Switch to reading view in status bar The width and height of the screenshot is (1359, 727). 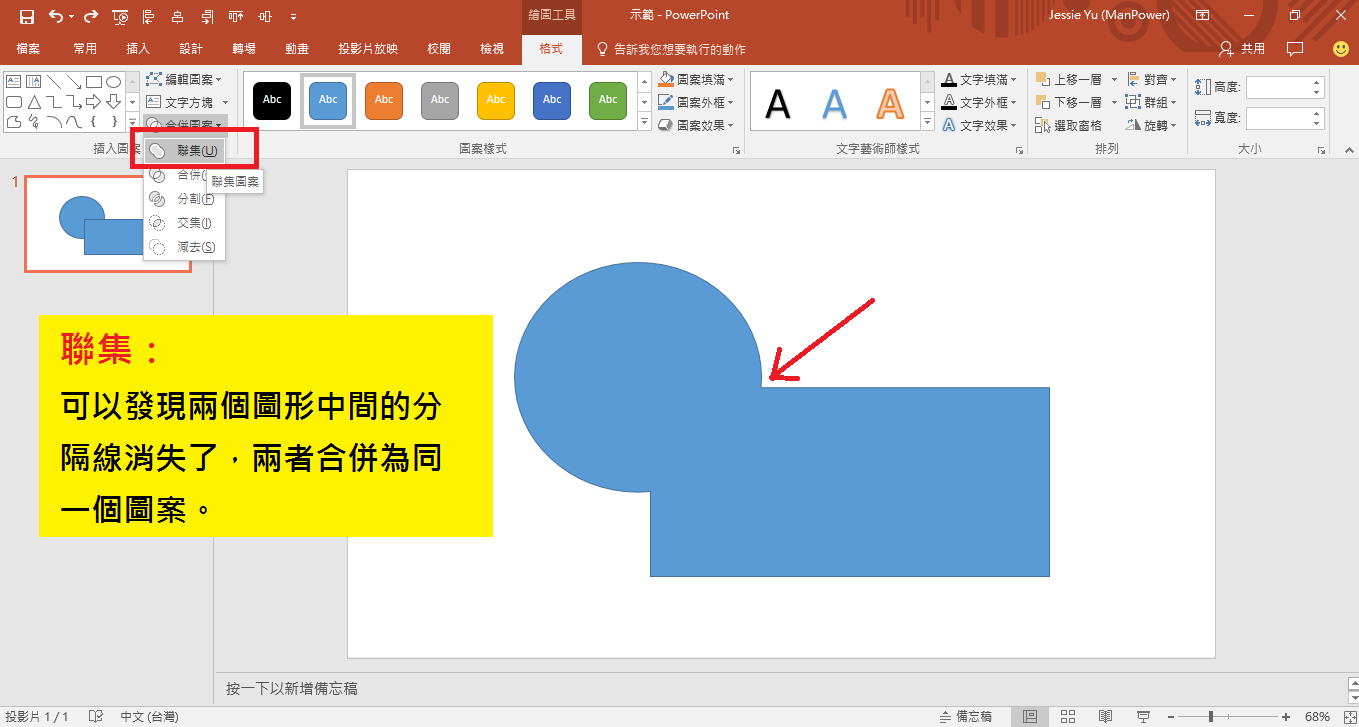pyautogui.click(x=1105, y=716)
